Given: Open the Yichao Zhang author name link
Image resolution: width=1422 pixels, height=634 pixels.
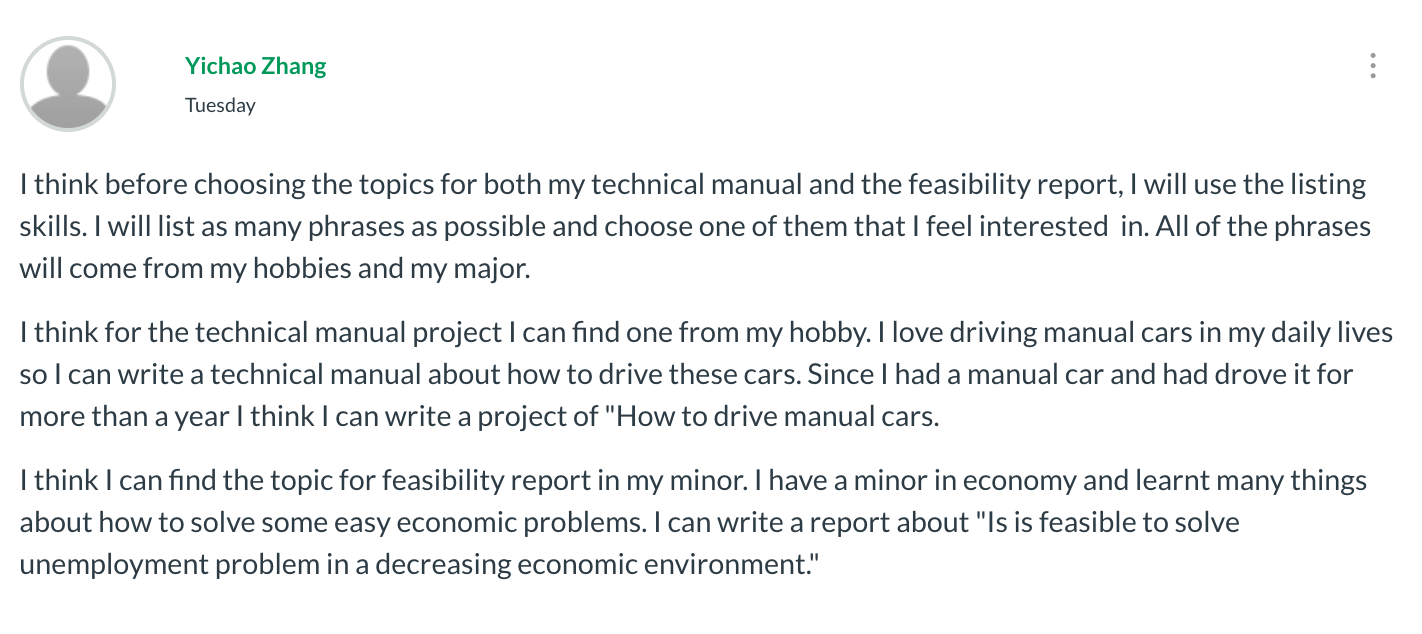Looking at the screenshot, I should pyautogui.click(x=255, y=66).
